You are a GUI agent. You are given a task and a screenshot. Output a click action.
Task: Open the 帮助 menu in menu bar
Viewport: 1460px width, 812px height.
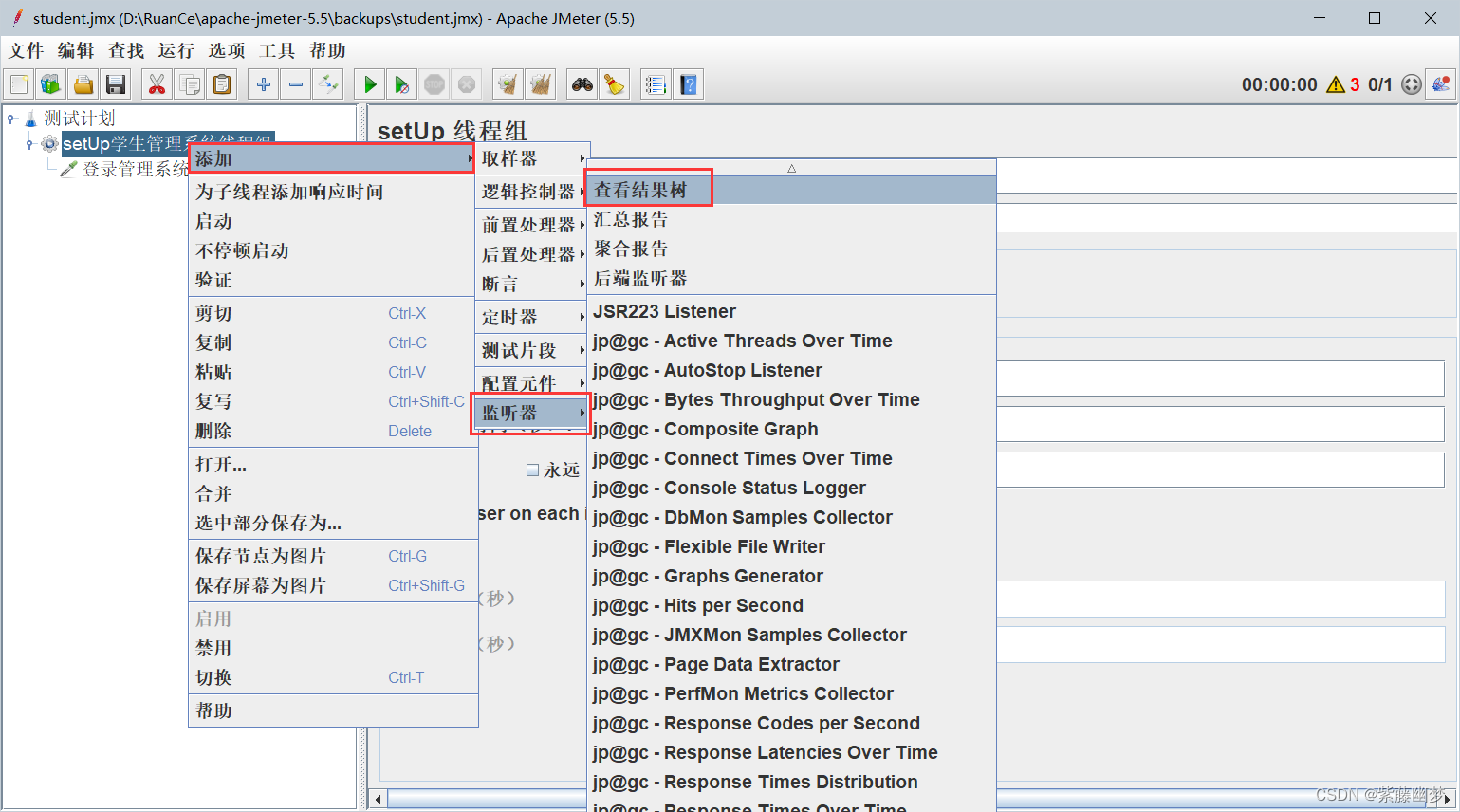click(x=327, y=50)
